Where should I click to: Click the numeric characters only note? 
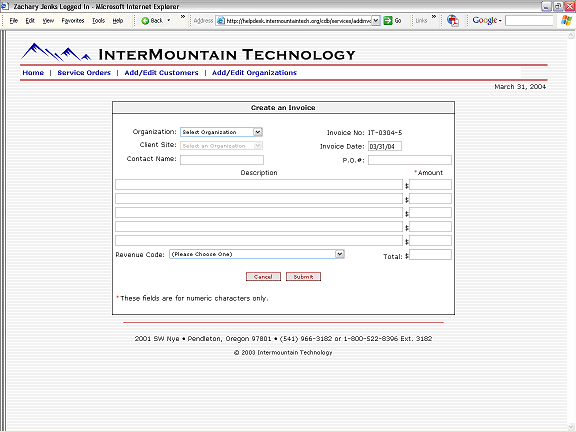click(x=192, y=298)
